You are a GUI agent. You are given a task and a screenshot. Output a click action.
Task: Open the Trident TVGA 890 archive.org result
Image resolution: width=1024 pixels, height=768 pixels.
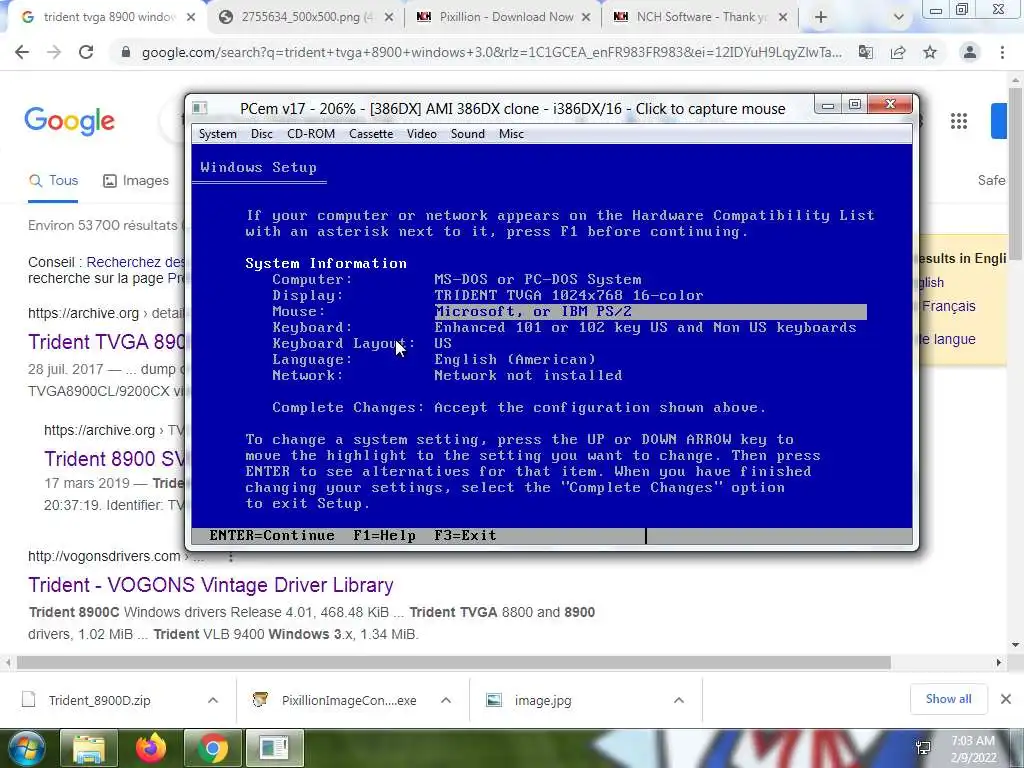[x=106, y=342]
